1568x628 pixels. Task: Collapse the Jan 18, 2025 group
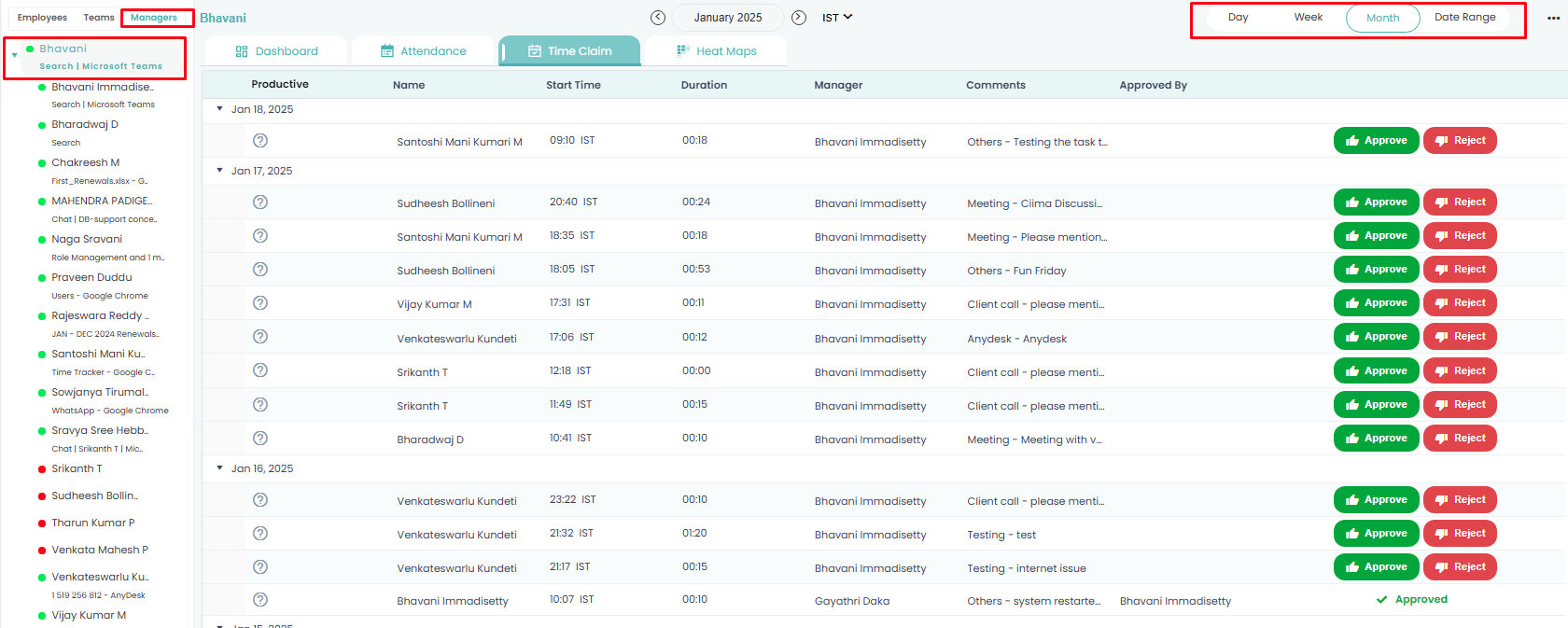pos(220,109)
